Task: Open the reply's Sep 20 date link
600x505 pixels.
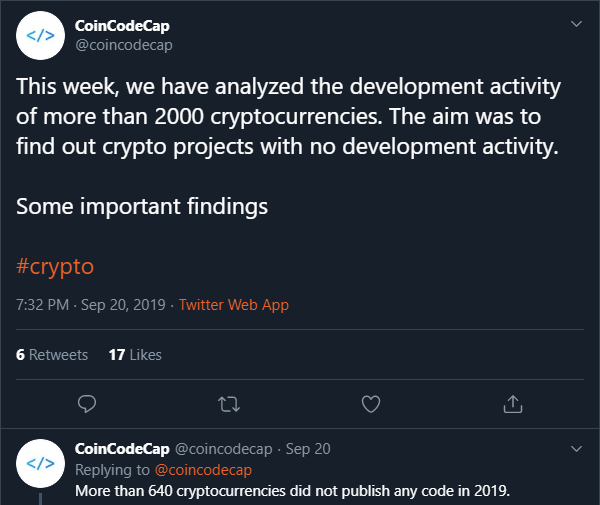Action: point(308,449)
